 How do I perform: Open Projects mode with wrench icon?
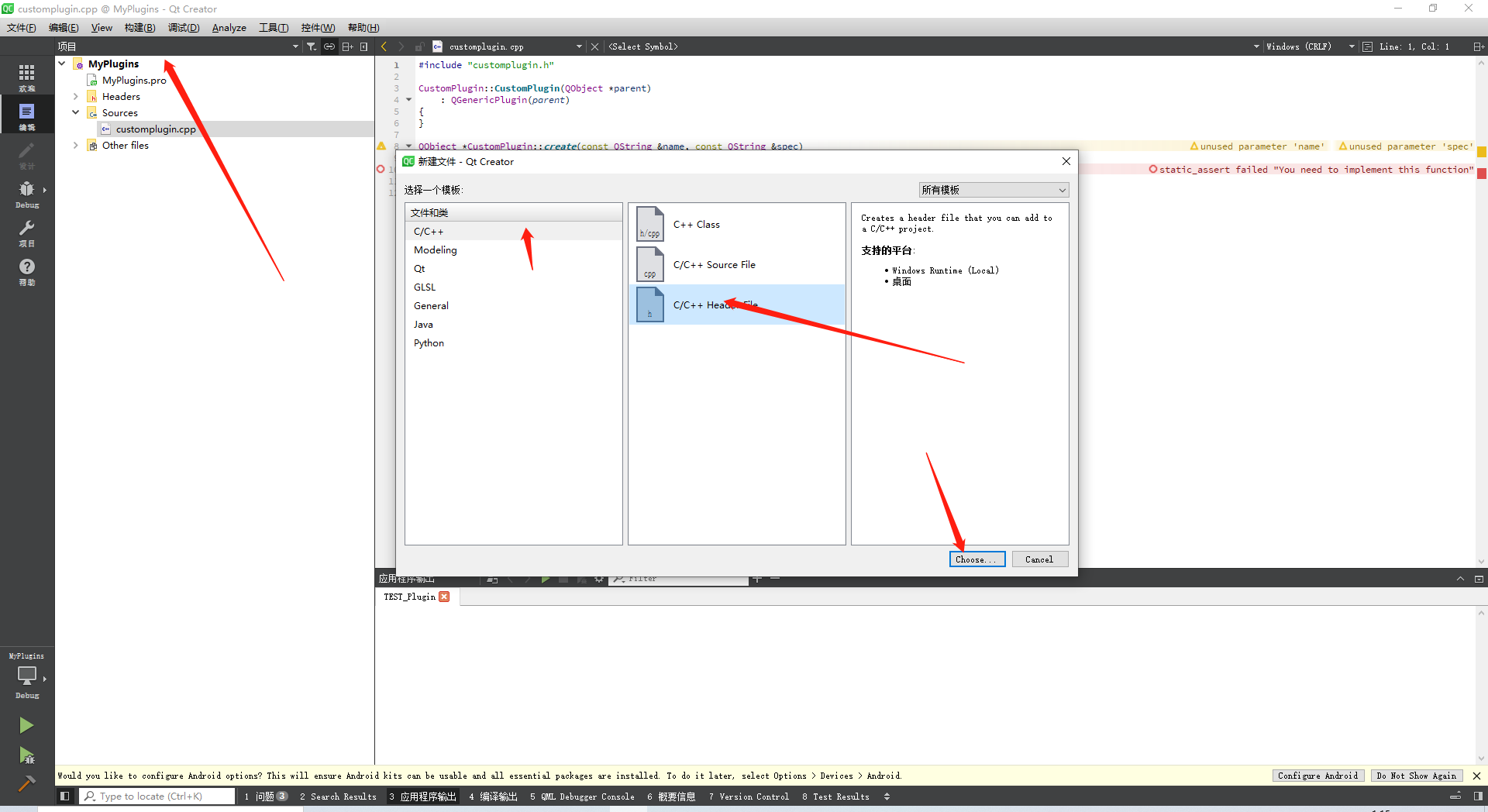26,232
